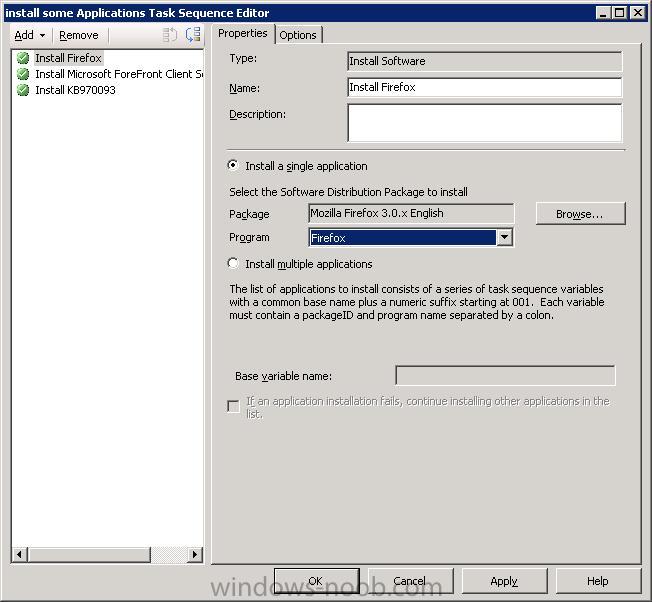652x602 pixels.
Task: Expand the Program dropdown arrow
Action: pos(504,237)
